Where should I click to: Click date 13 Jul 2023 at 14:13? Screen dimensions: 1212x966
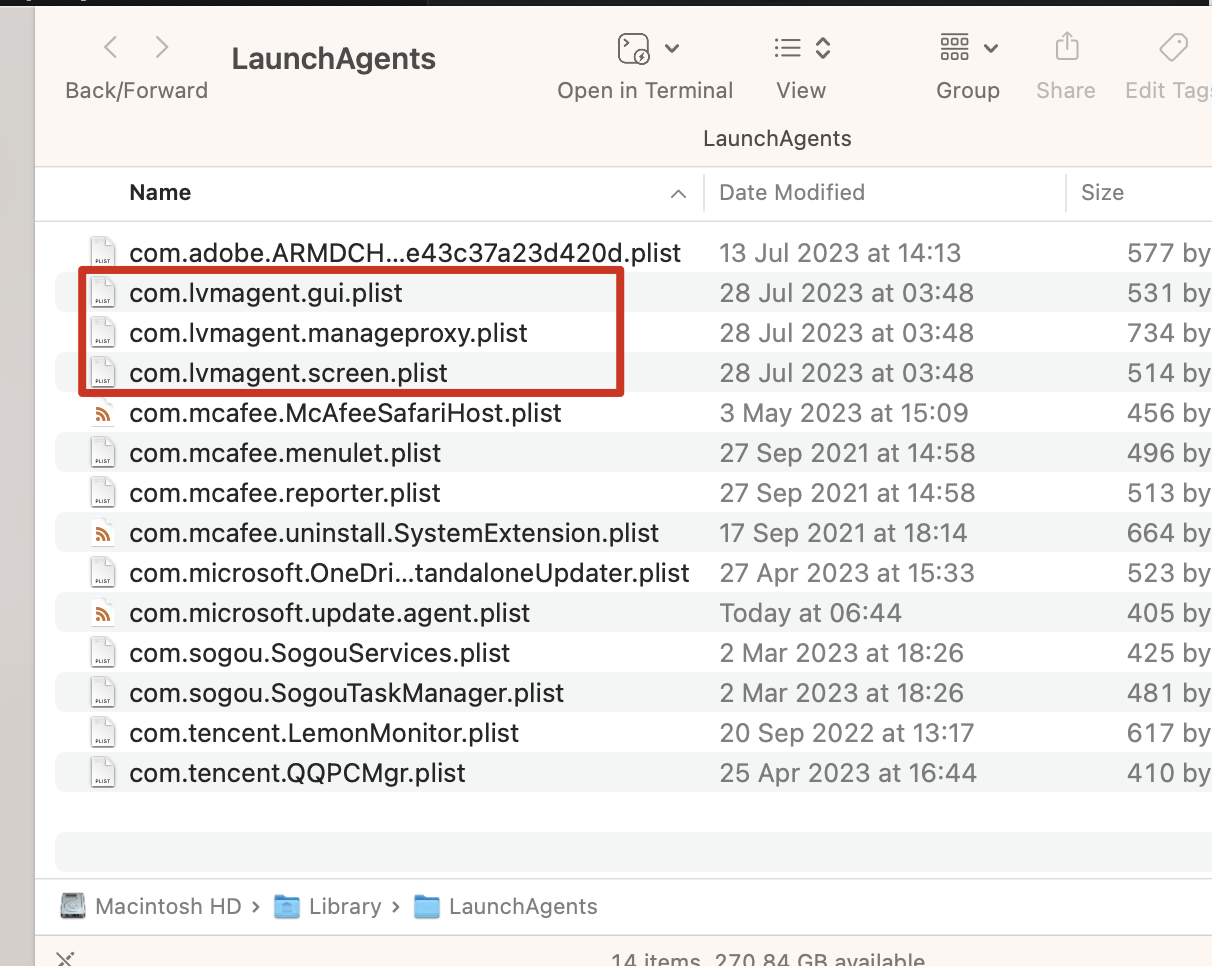pos(840,253)
